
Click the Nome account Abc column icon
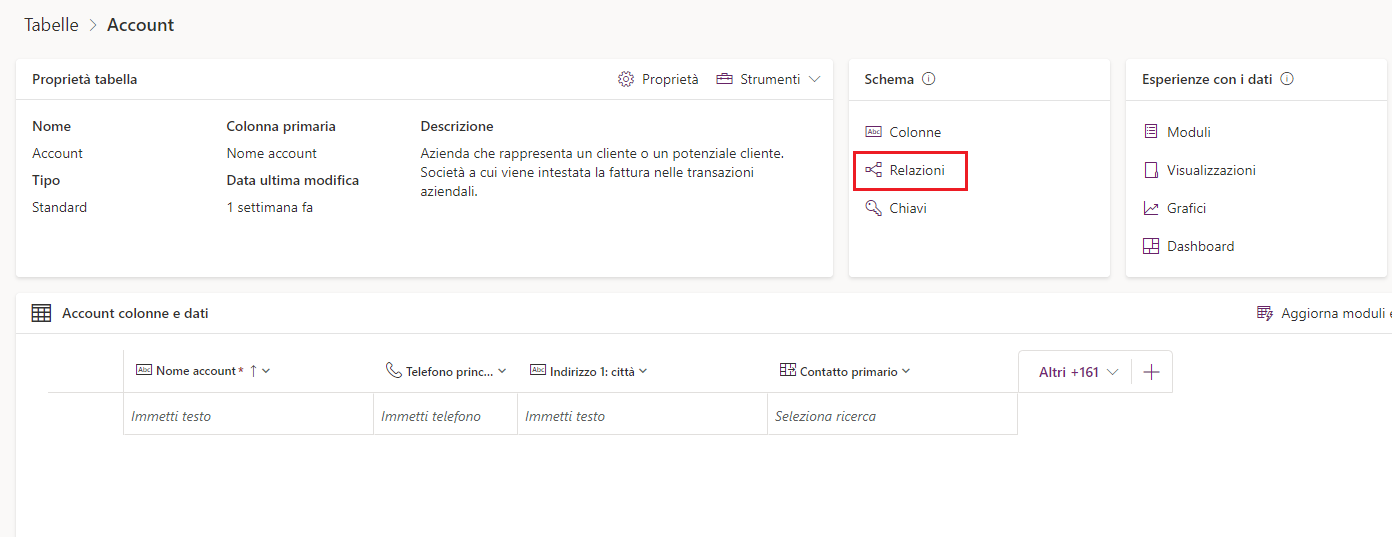tap(143, 370)
